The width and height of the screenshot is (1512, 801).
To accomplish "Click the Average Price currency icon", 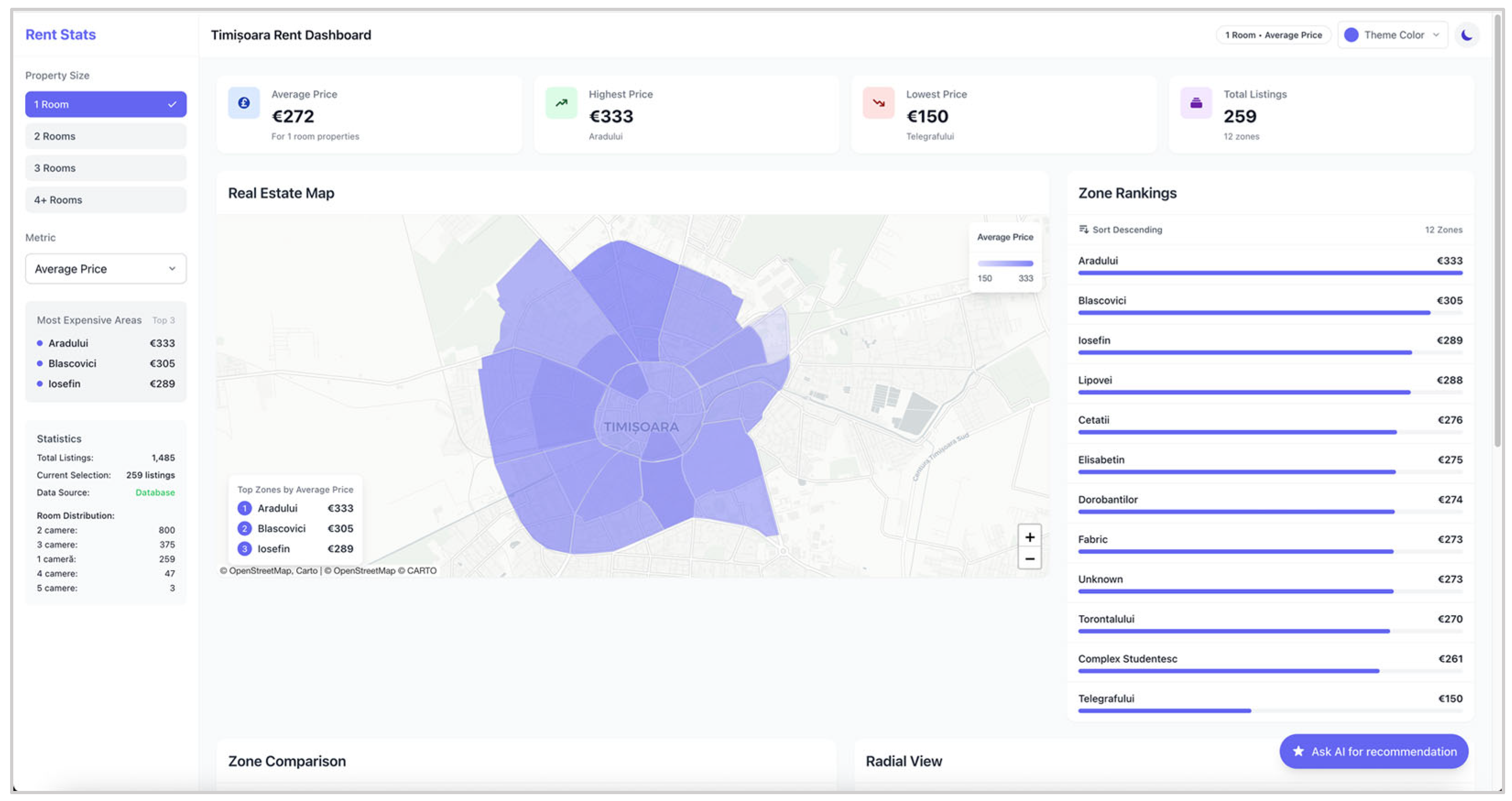I will click(244, 103).
